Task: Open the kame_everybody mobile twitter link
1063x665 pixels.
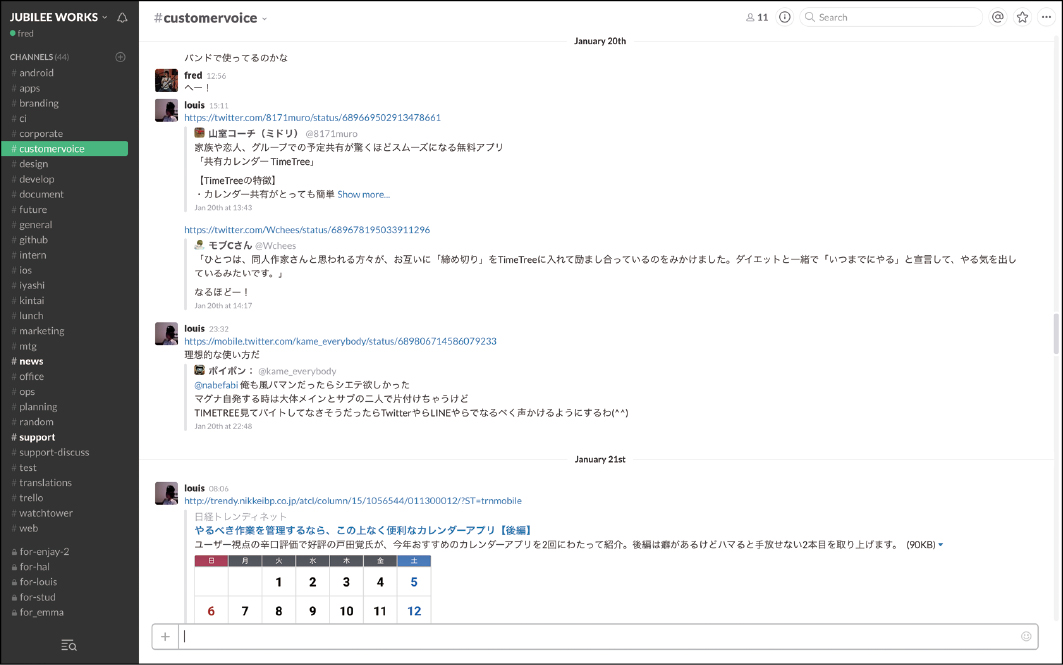Action: click(340, 342)
